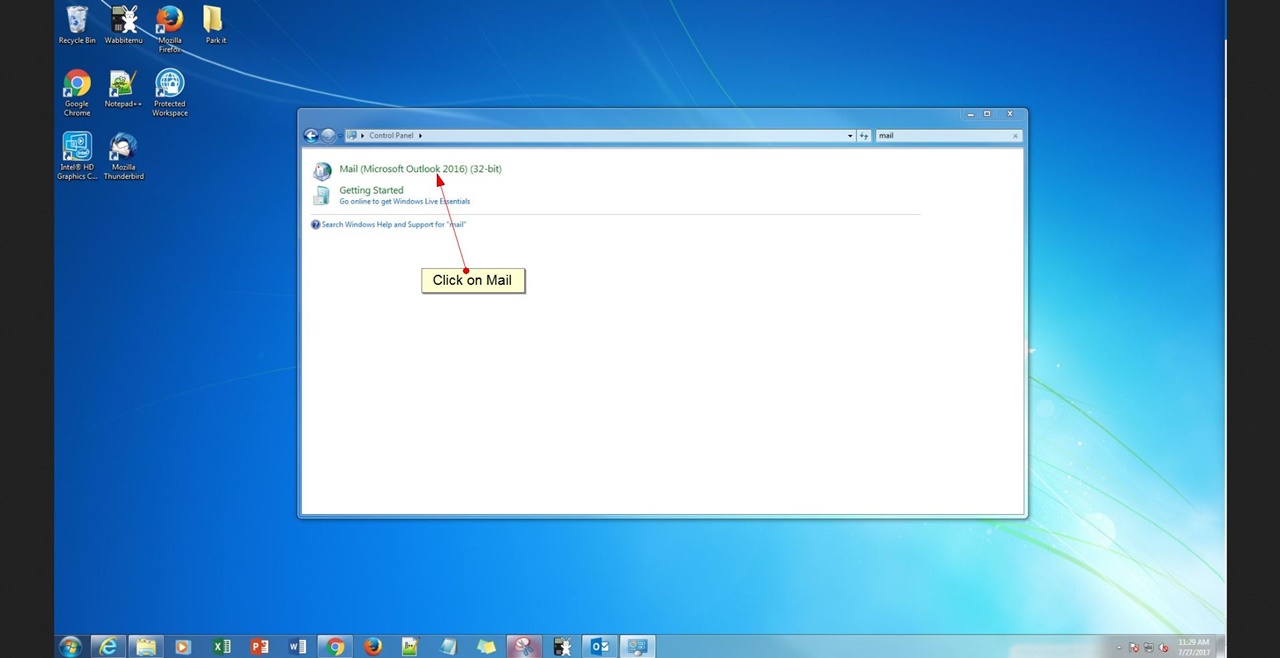The image size is (1280, 658).
Task: Open the Getting Started link
Action: (371, 190)
